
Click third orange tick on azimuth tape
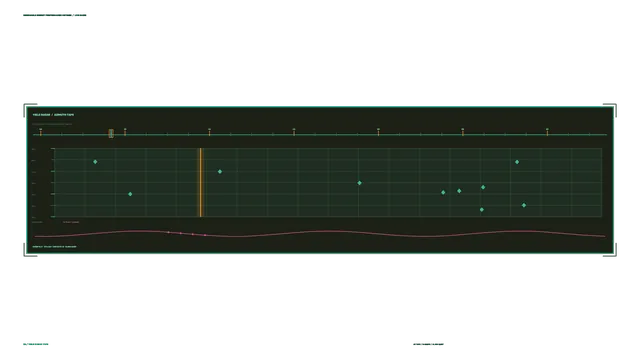209,133
